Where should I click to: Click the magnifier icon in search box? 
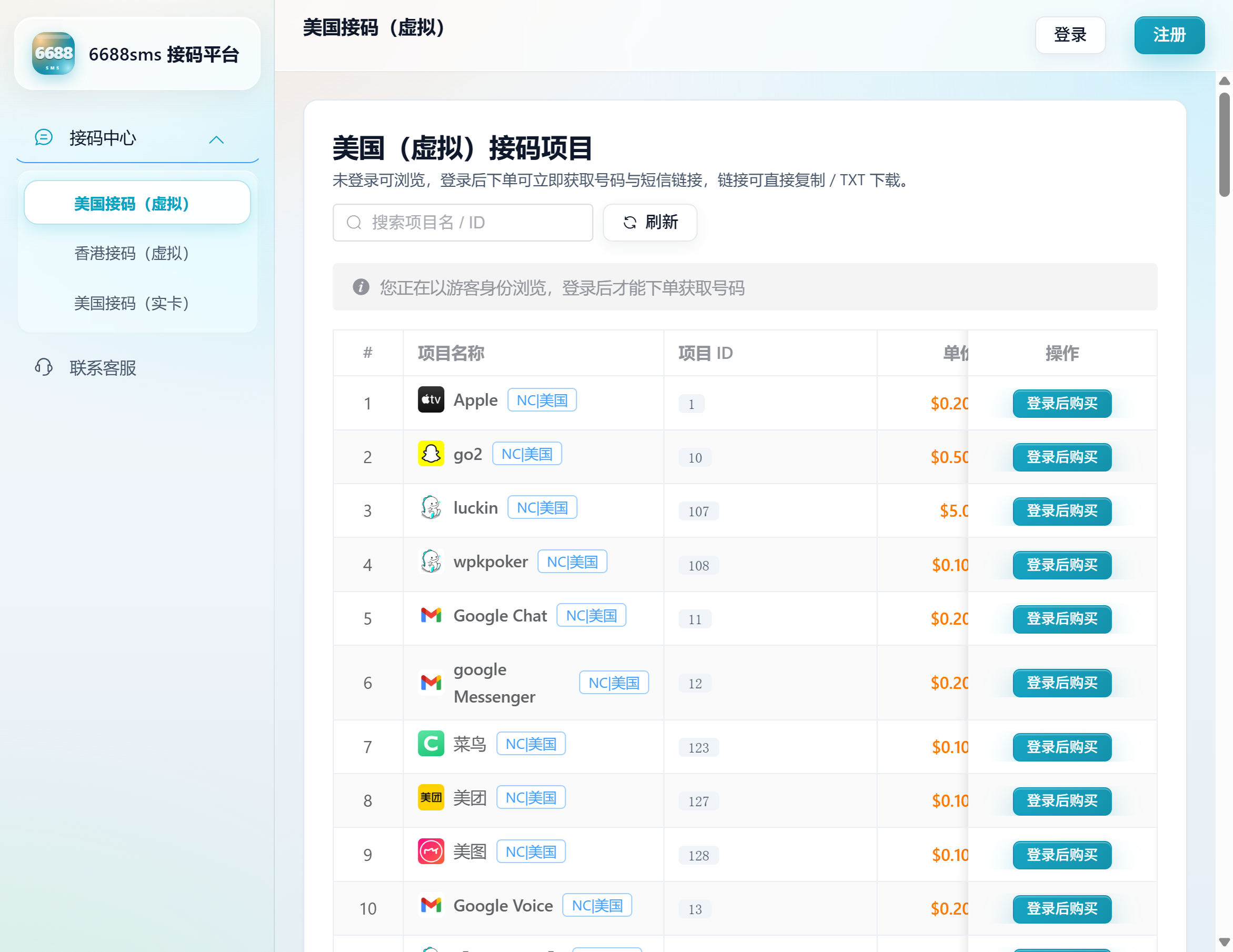[354, 223]
